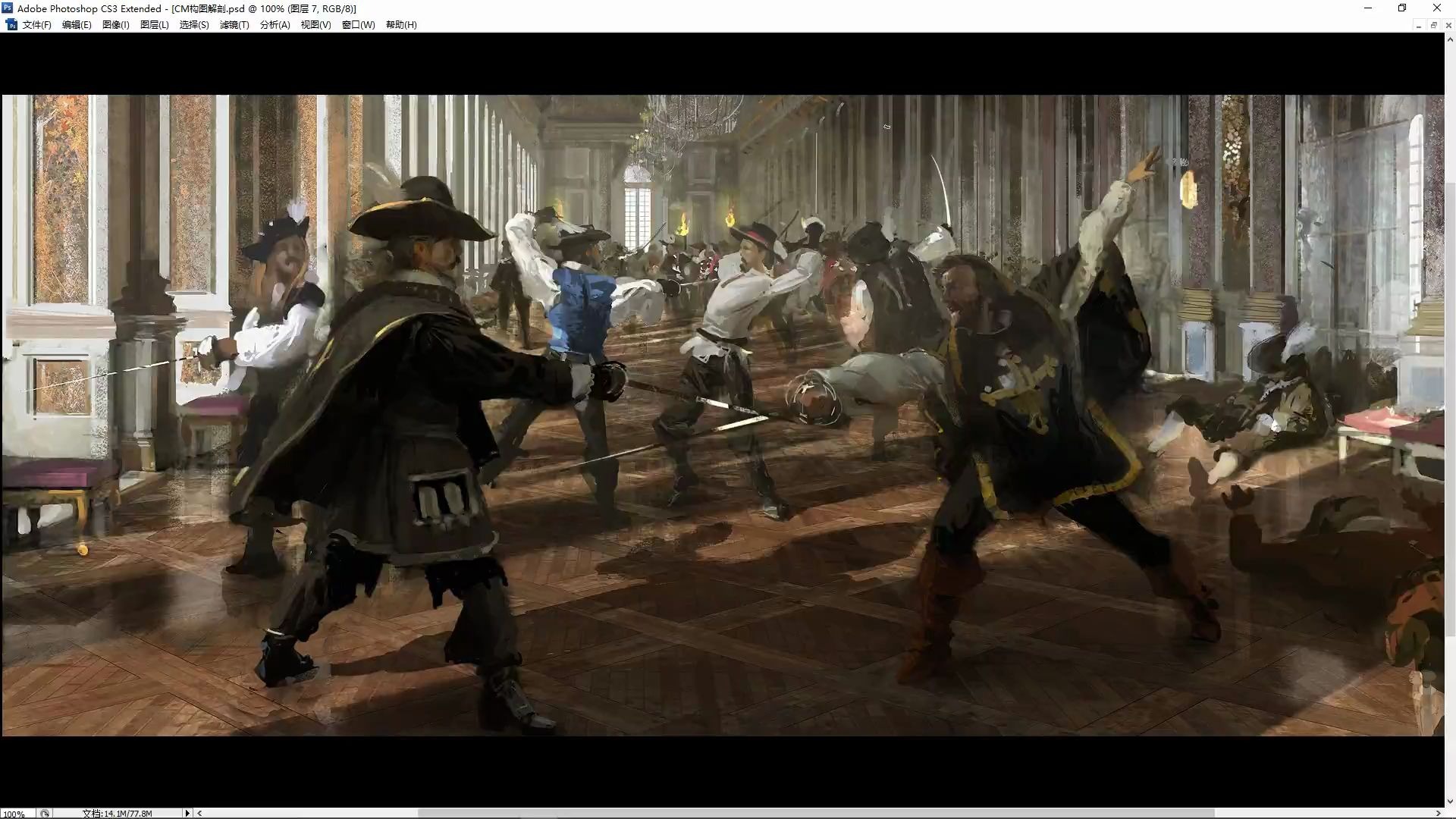Click the Photoshop document icon in menu bar
This screenshot has height=819, width=1456.
click(11, 25)
